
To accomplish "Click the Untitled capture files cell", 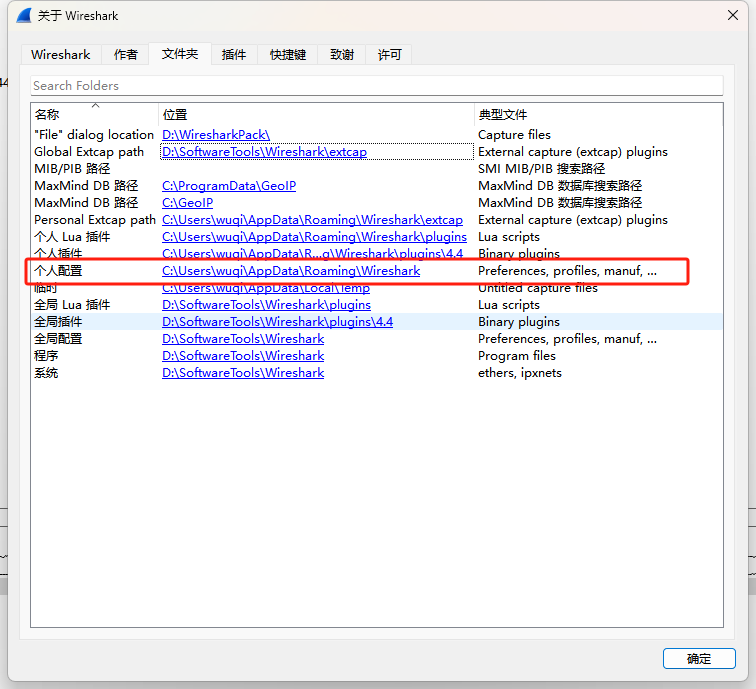I will coord(538,288).
